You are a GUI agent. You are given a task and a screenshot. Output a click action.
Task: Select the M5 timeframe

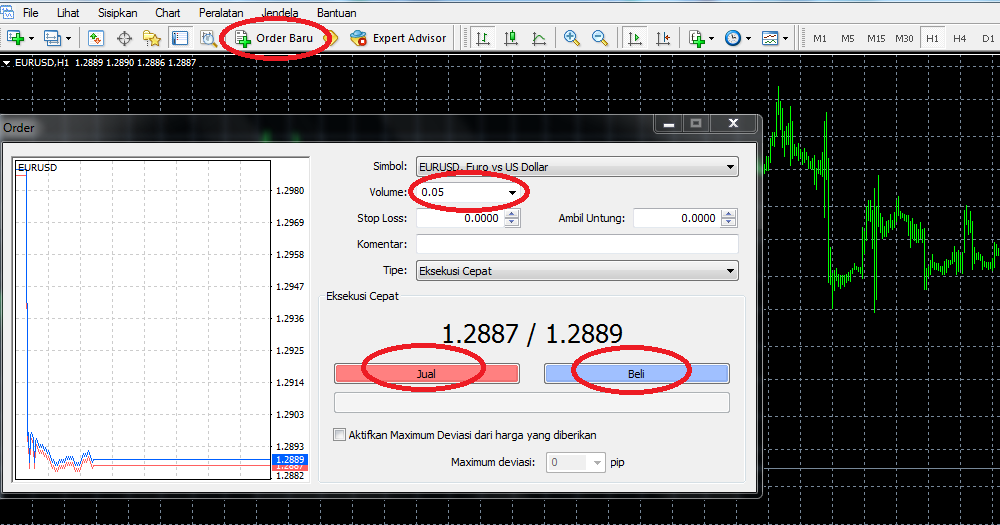pyautogui.click(x=848, y=38)
